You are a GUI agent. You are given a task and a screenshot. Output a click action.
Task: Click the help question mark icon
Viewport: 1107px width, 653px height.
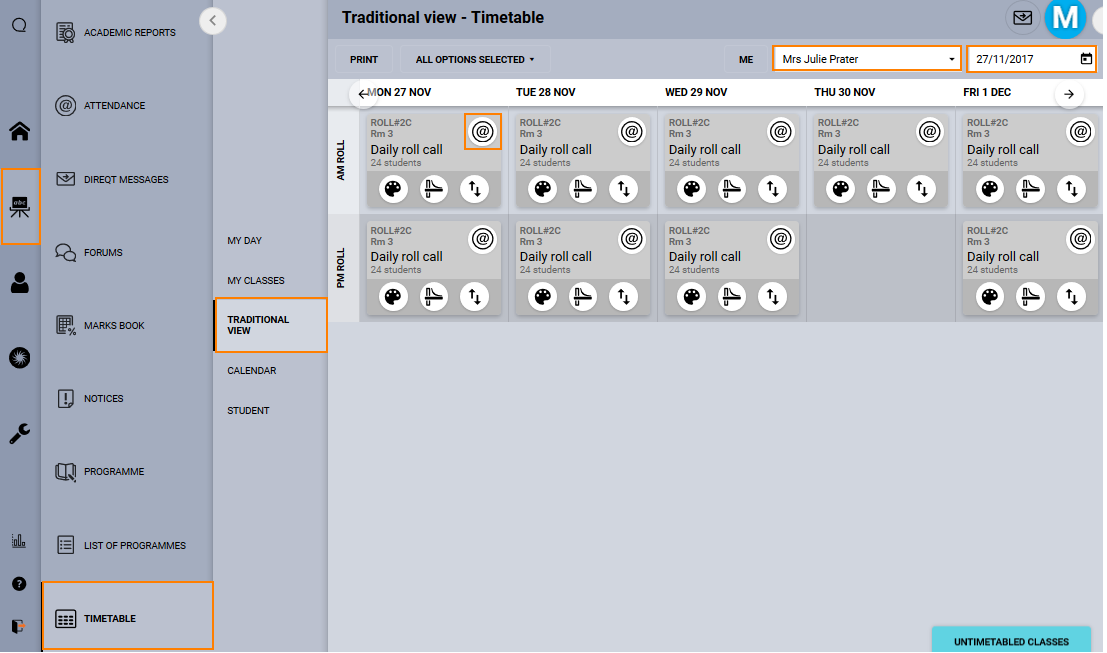point(18,583)
